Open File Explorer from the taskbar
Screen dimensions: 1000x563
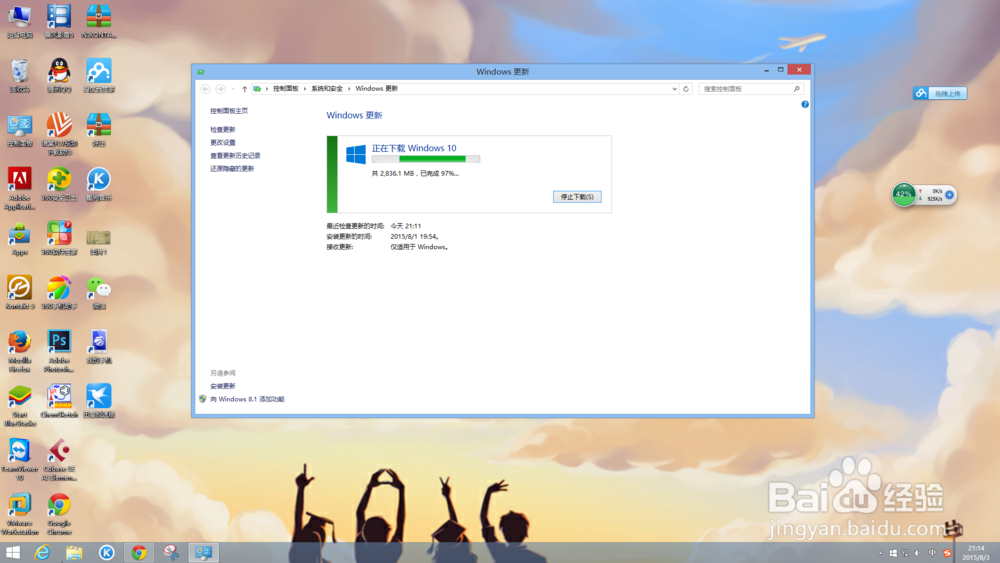pos(75,553)
